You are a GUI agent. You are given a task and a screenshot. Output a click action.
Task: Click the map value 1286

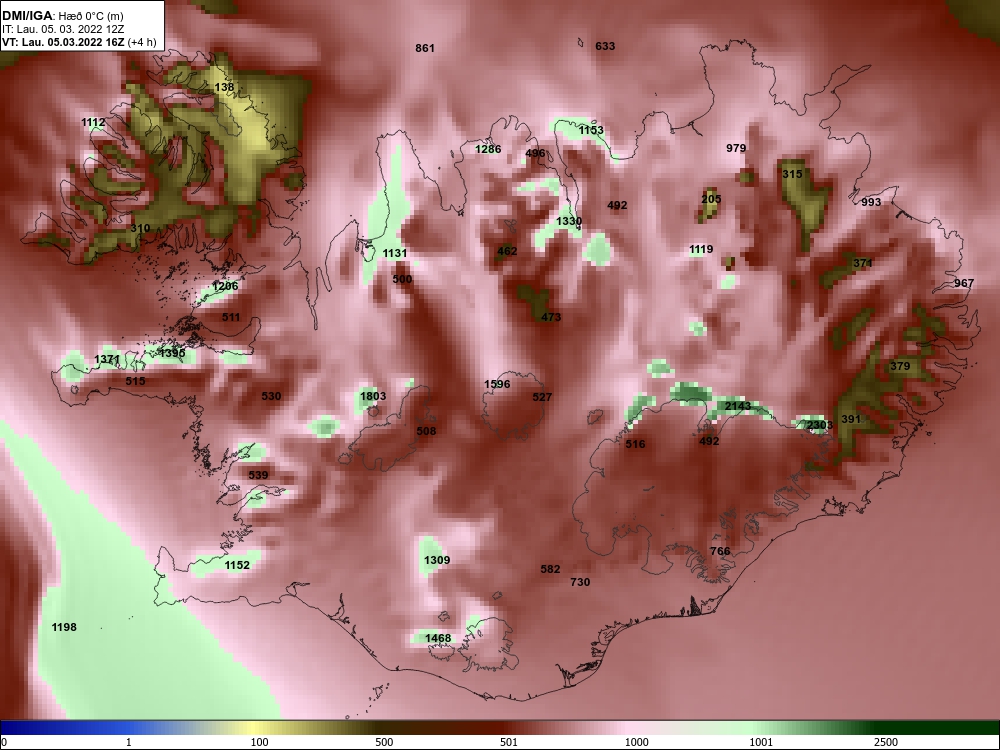tap(489, 149)
